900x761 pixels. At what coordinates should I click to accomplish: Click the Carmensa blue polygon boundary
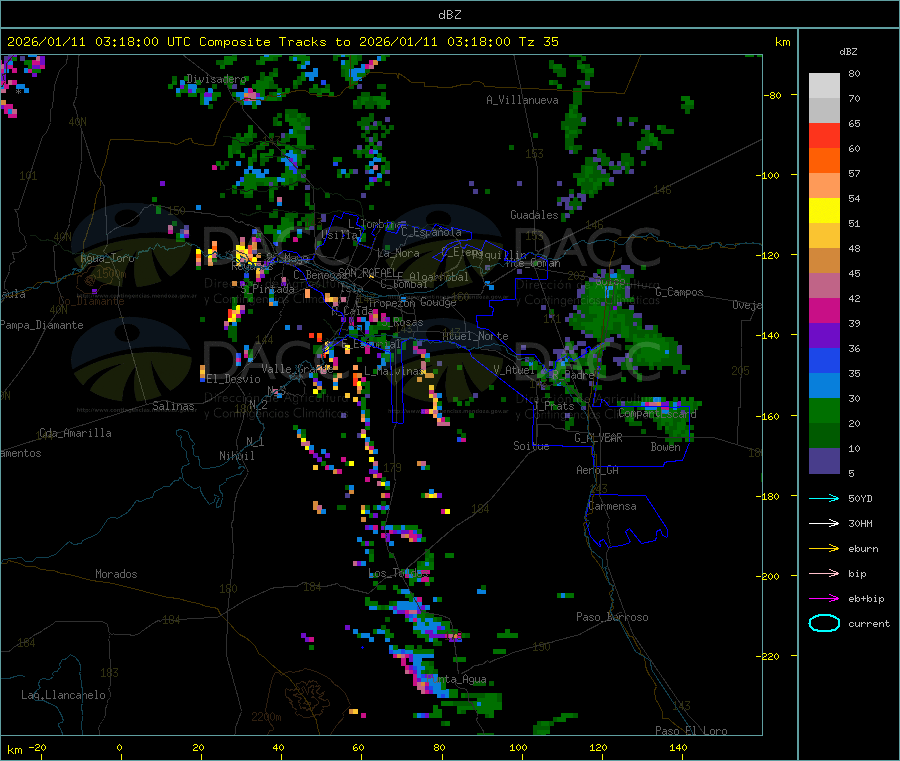[626, 521]
